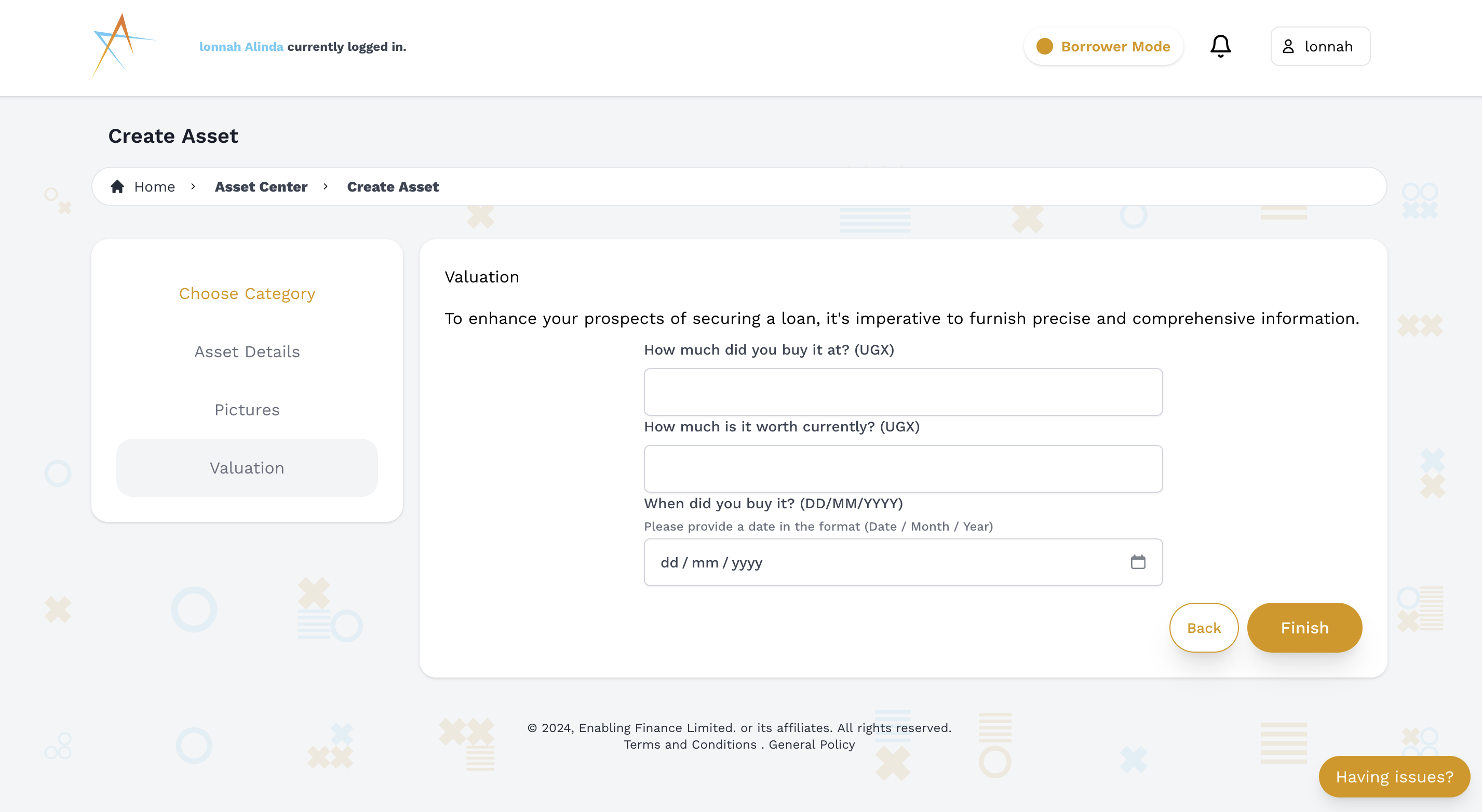Viewport: 1482px width, 812px height.
Task: Open the General Policy link
Action: point(811,743)
